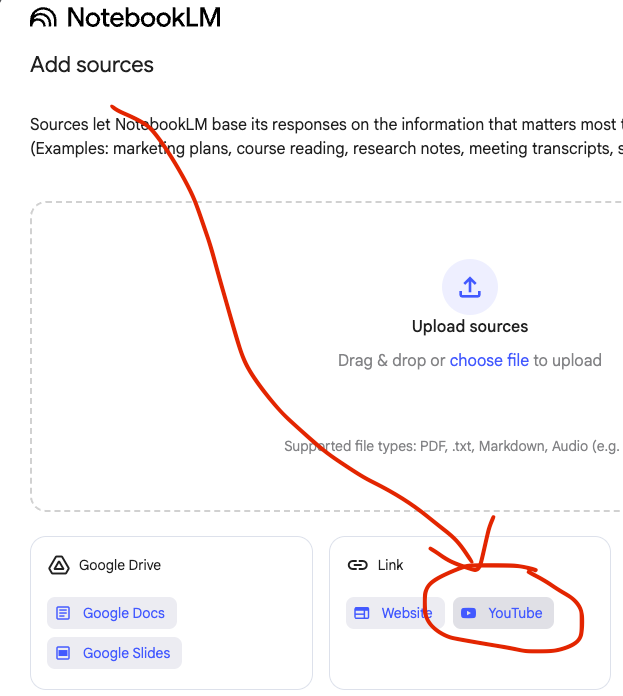Viewport: 623px width, 696px height.
Task: Click the Supported file types text
Action: click(452, 446)
